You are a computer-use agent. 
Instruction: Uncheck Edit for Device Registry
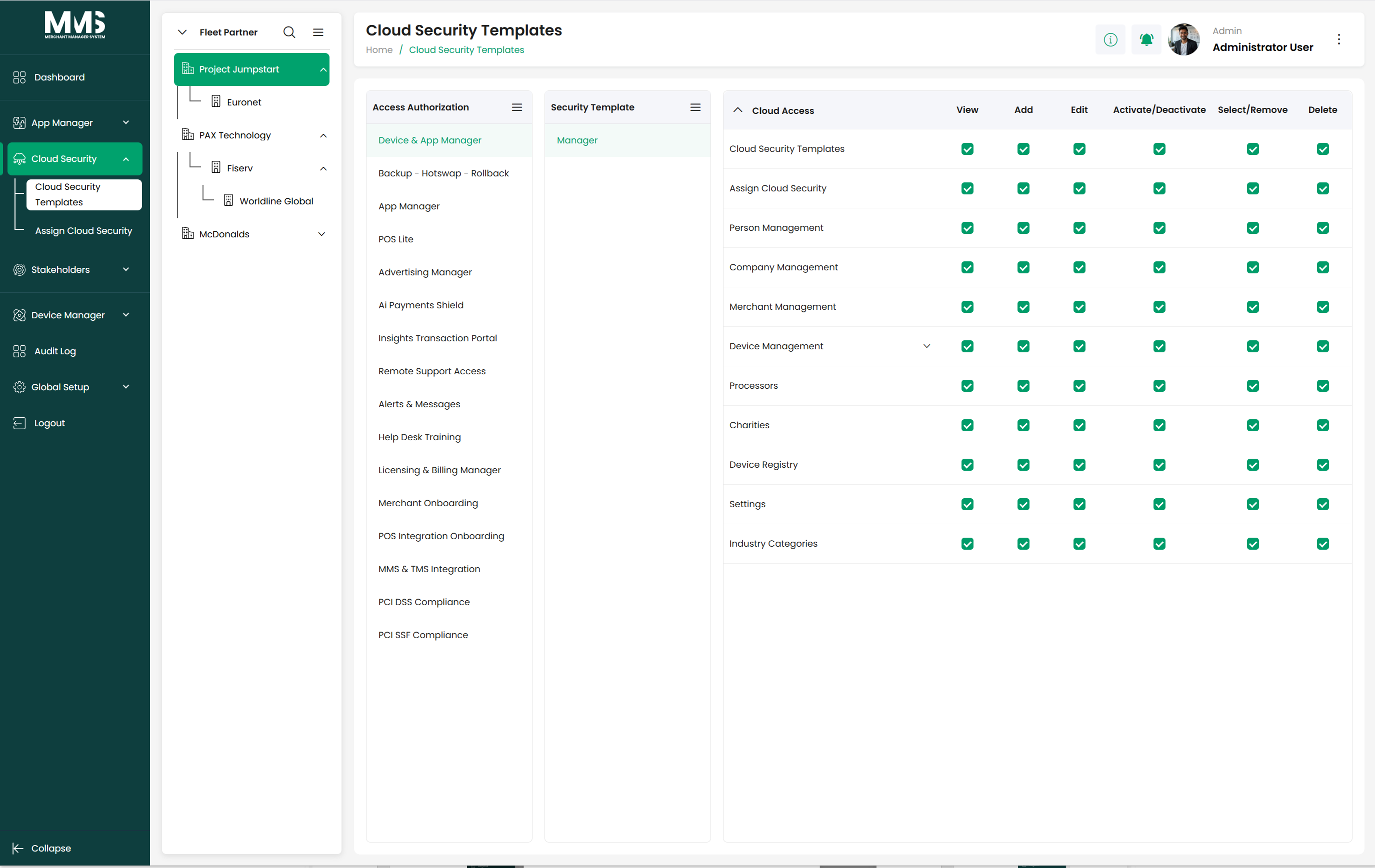[1079, 465]
